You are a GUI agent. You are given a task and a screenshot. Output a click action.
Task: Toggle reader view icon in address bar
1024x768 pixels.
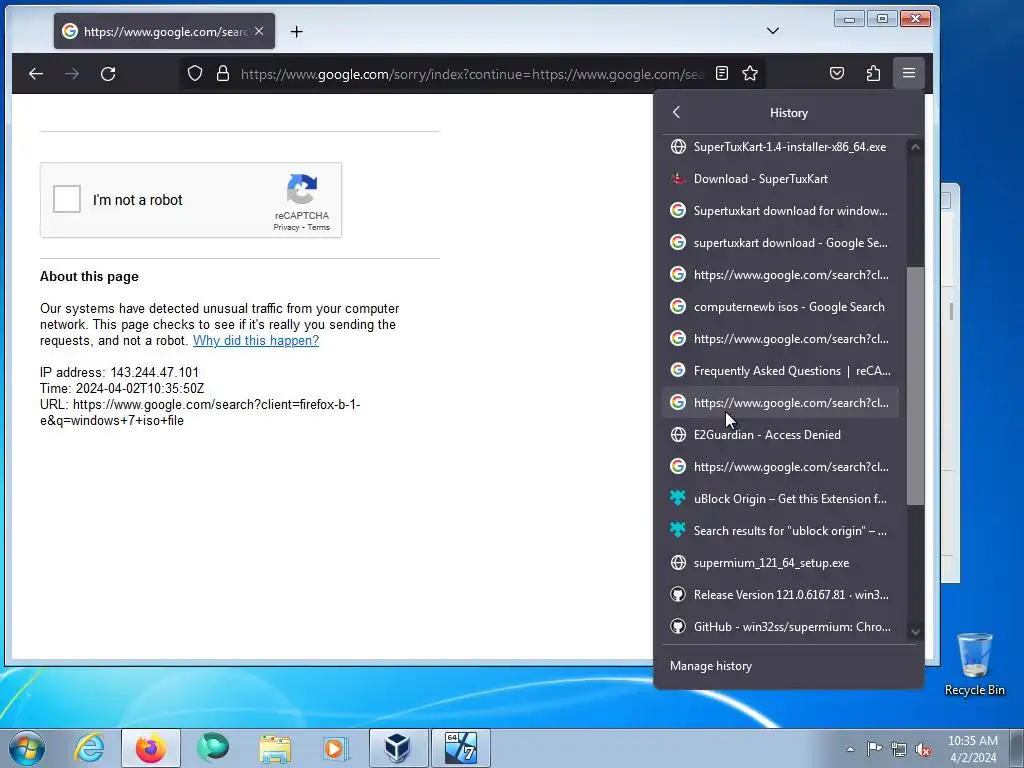722,73
